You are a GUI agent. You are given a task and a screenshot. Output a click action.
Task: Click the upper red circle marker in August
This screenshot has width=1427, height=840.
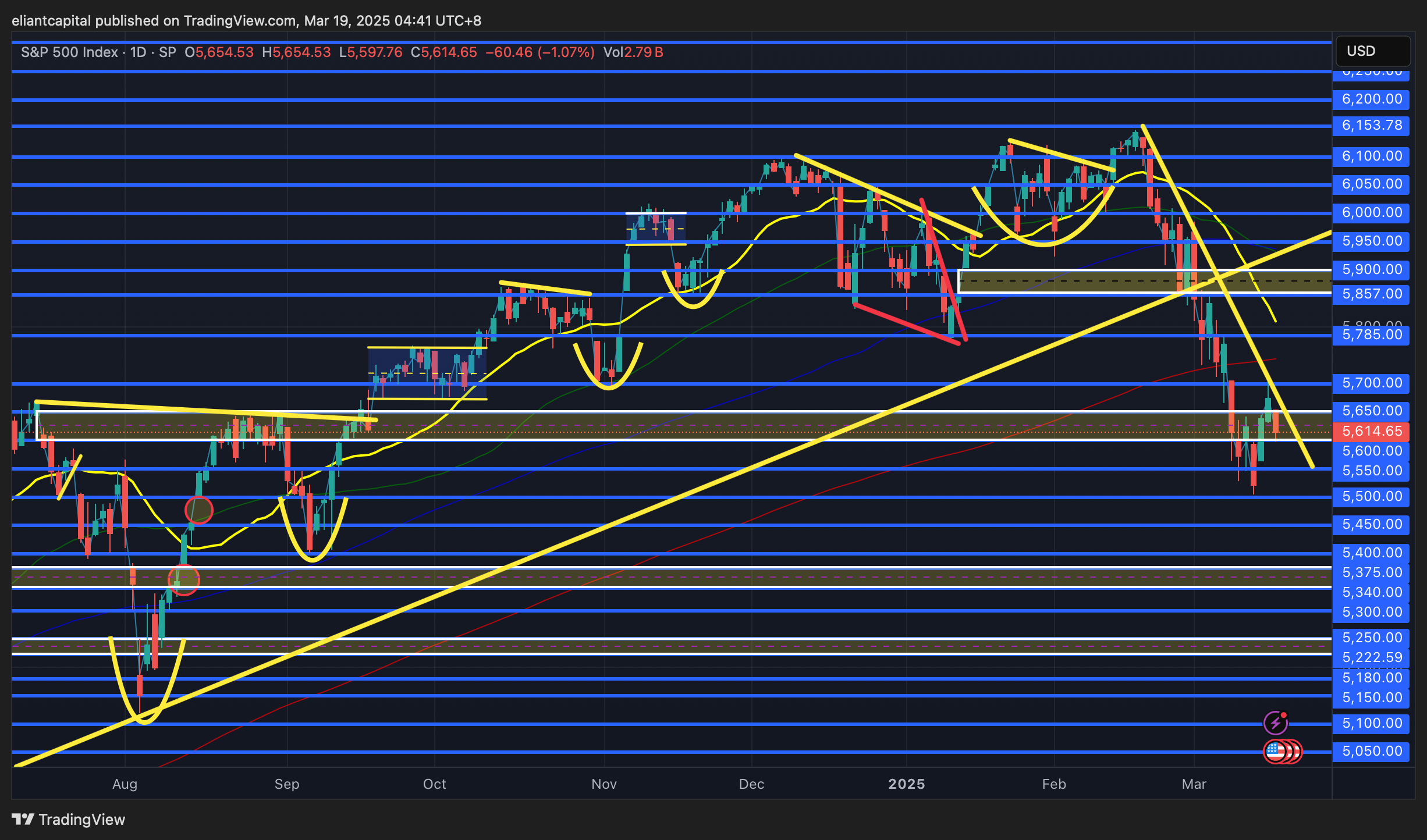198,510
